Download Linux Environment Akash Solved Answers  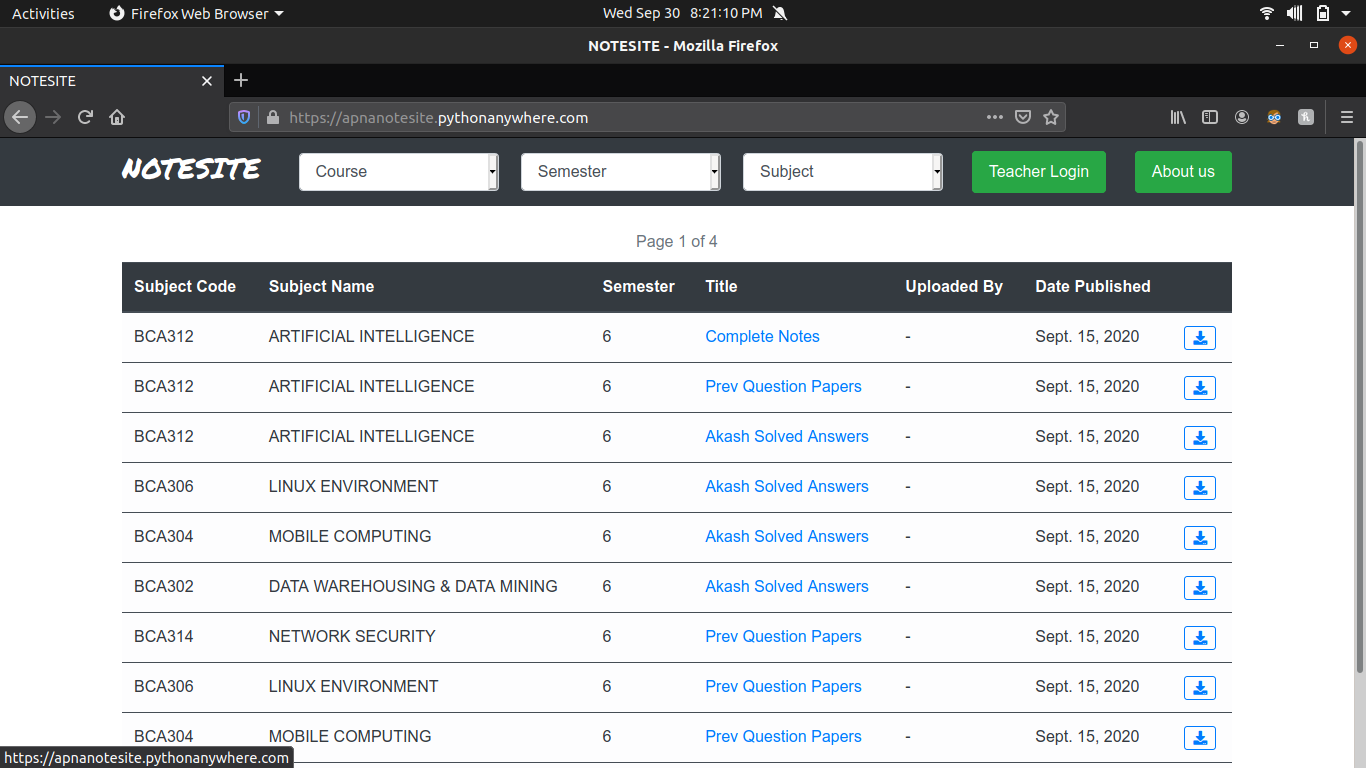(1200, 488)
